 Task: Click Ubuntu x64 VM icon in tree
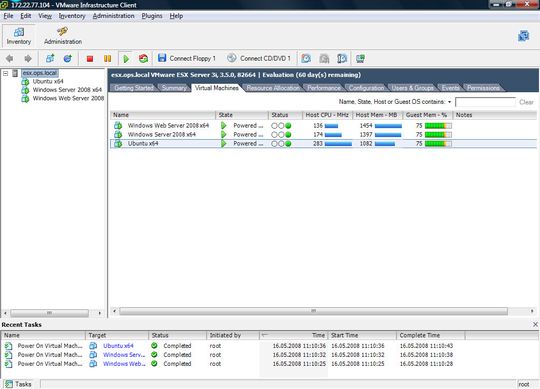tap(25, 82)
